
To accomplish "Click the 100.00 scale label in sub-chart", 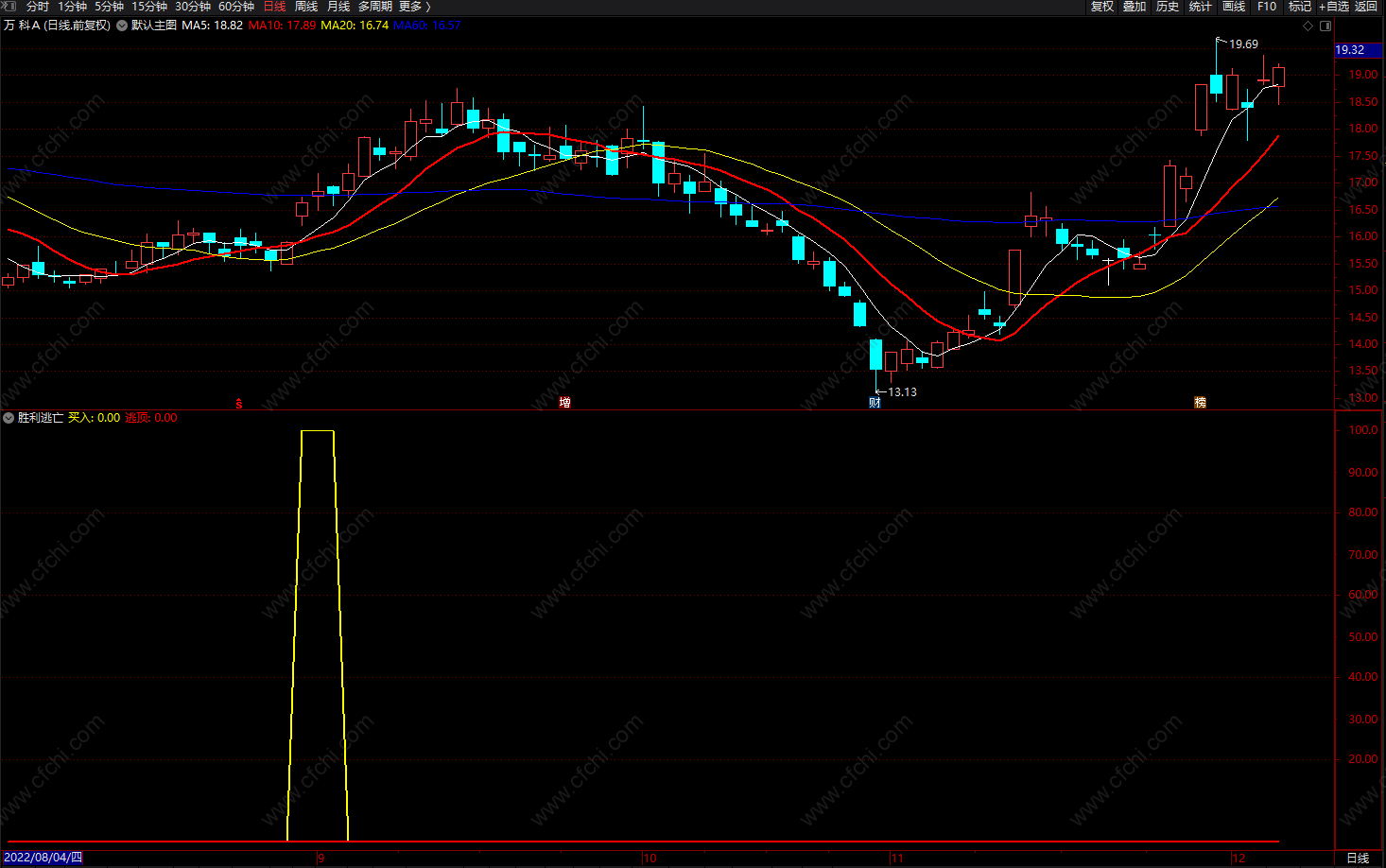I will pyautogui.click(x=1363, y=430).
